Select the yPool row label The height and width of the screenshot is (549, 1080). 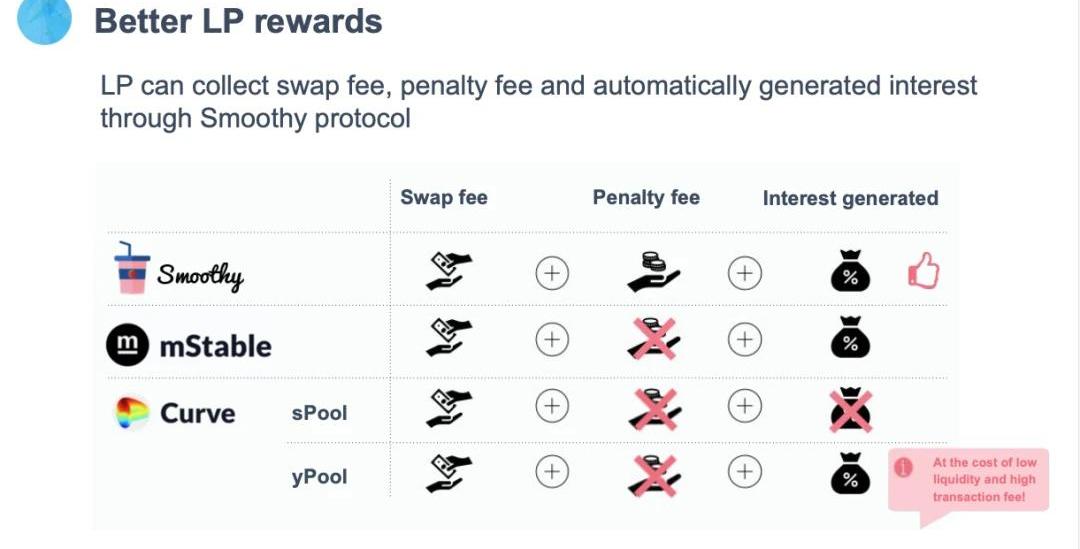[x=319, y=477]
